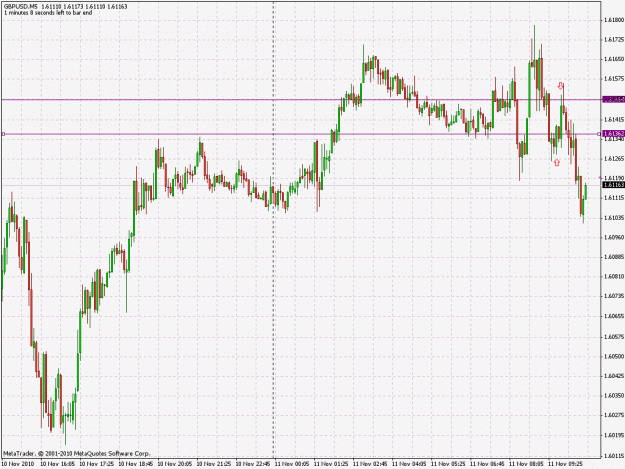The image size is (625, 469).
Task: Click the black 1.61163 current price tag
Action: (613, 185)
